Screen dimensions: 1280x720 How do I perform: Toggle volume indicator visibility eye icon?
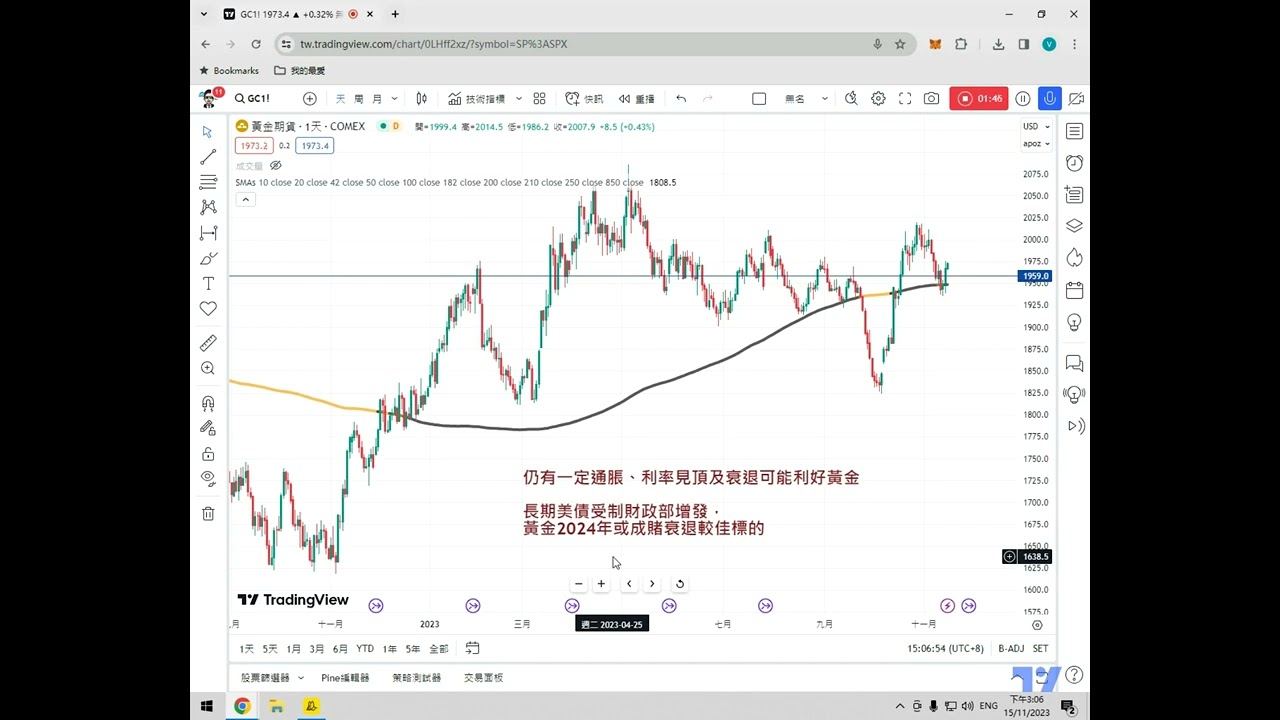click(x=276, y=166)
